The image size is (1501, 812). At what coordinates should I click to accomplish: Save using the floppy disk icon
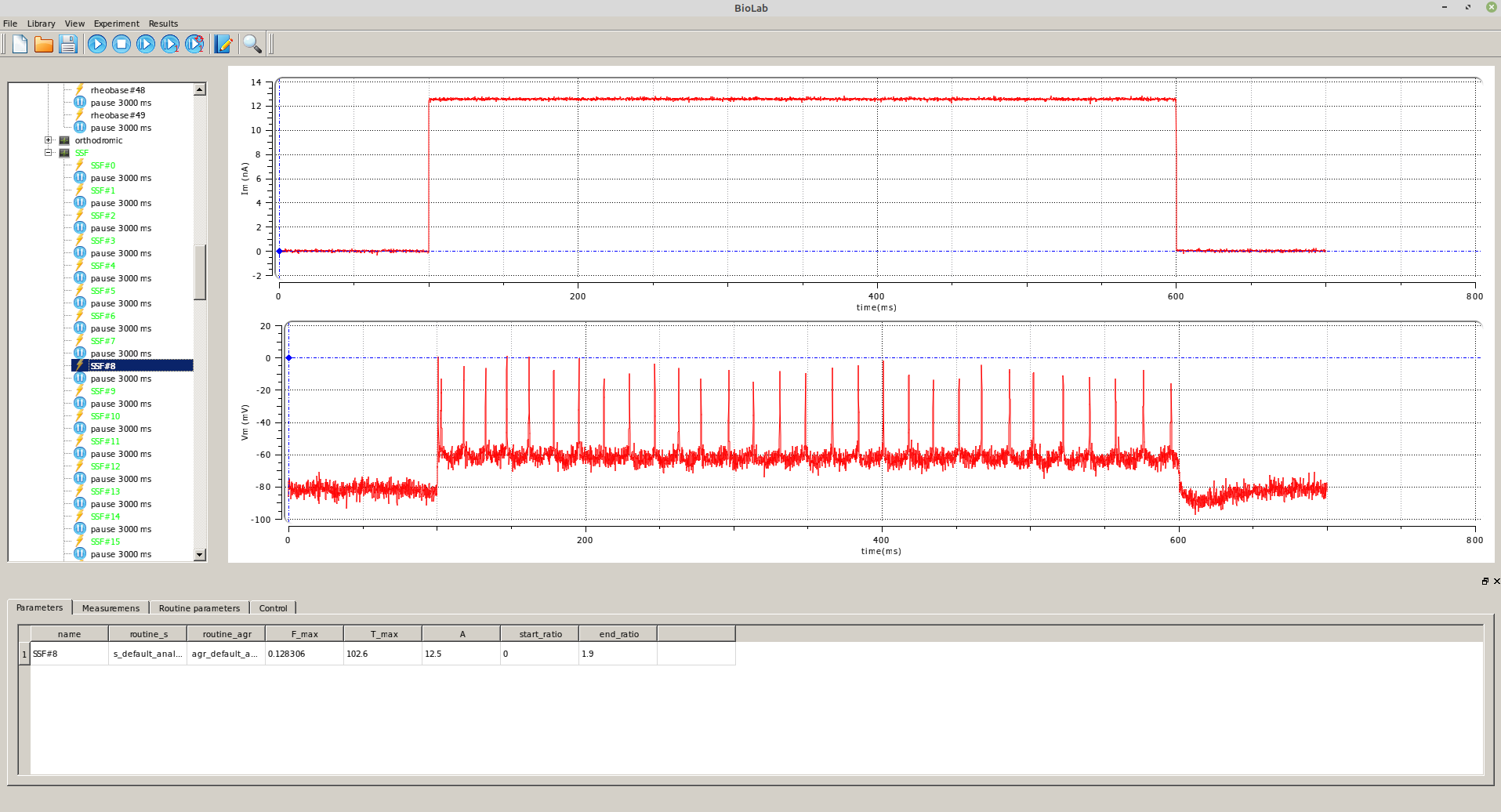pyautogui.click(x=68, y=44)
